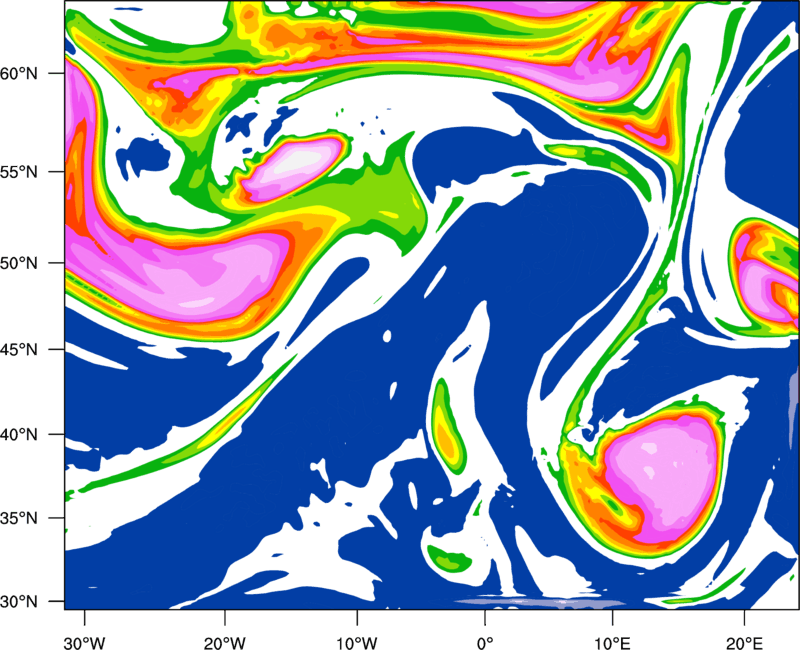Screen dimensions: 800x650
Task: Click the 40°N latitude label
Action: (19, 435)
